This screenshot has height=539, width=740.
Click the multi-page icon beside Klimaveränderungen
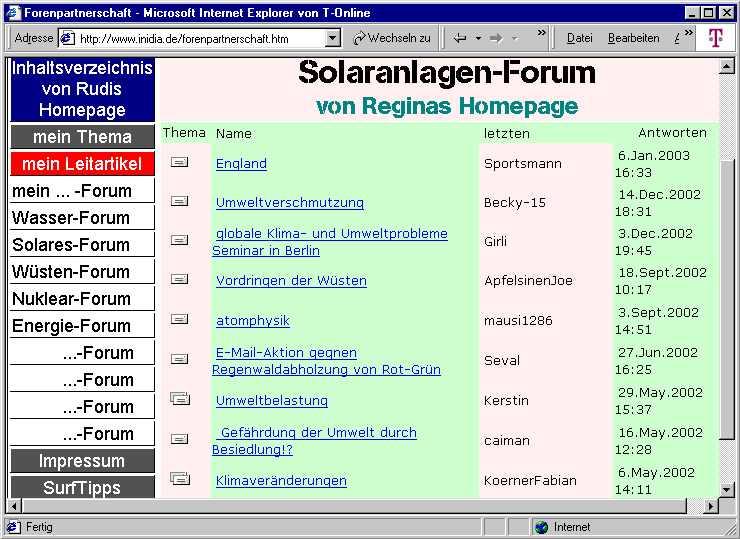point(180,479)
